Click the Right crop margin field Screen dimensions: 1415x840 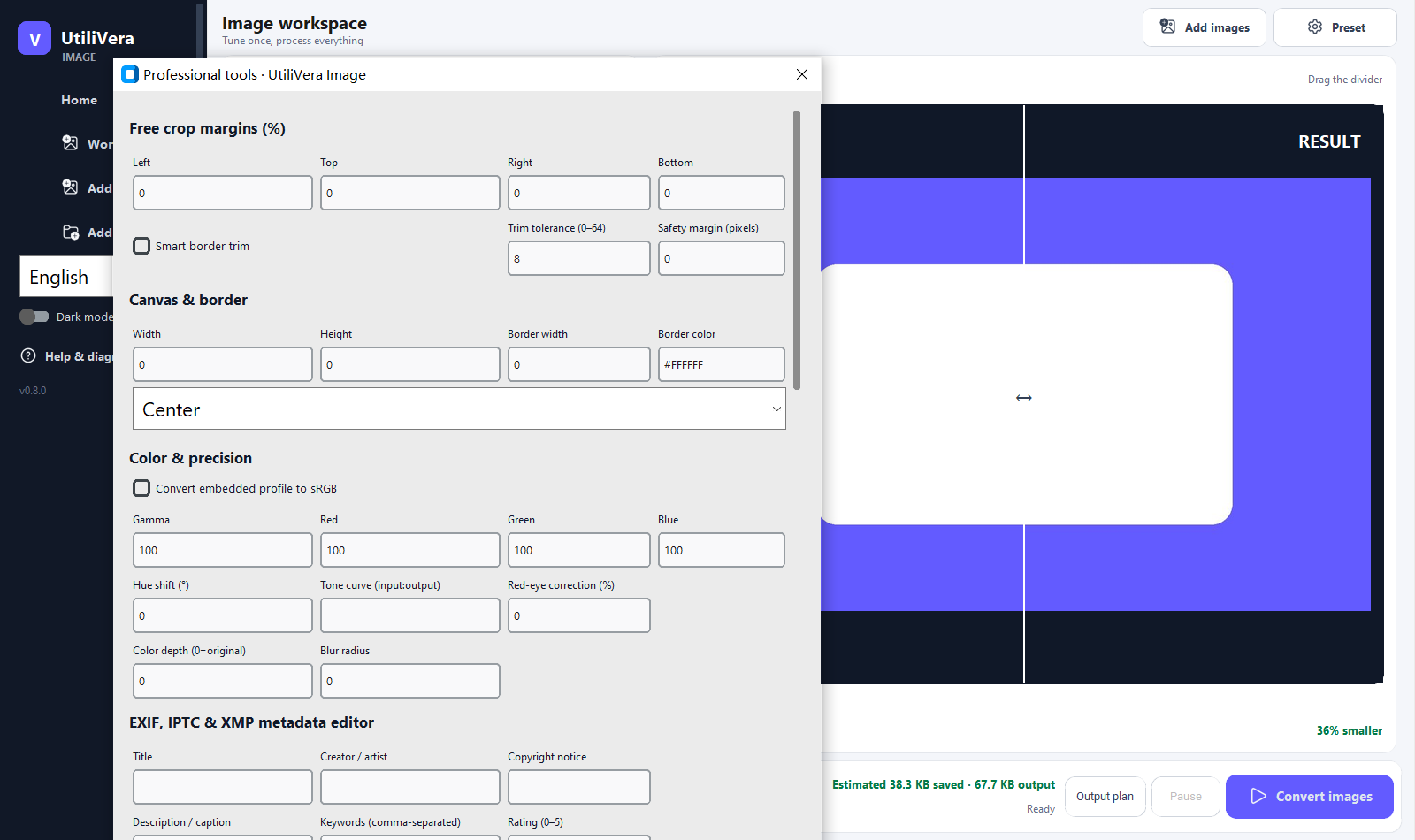pyautogui.click(x=579, y=193)
